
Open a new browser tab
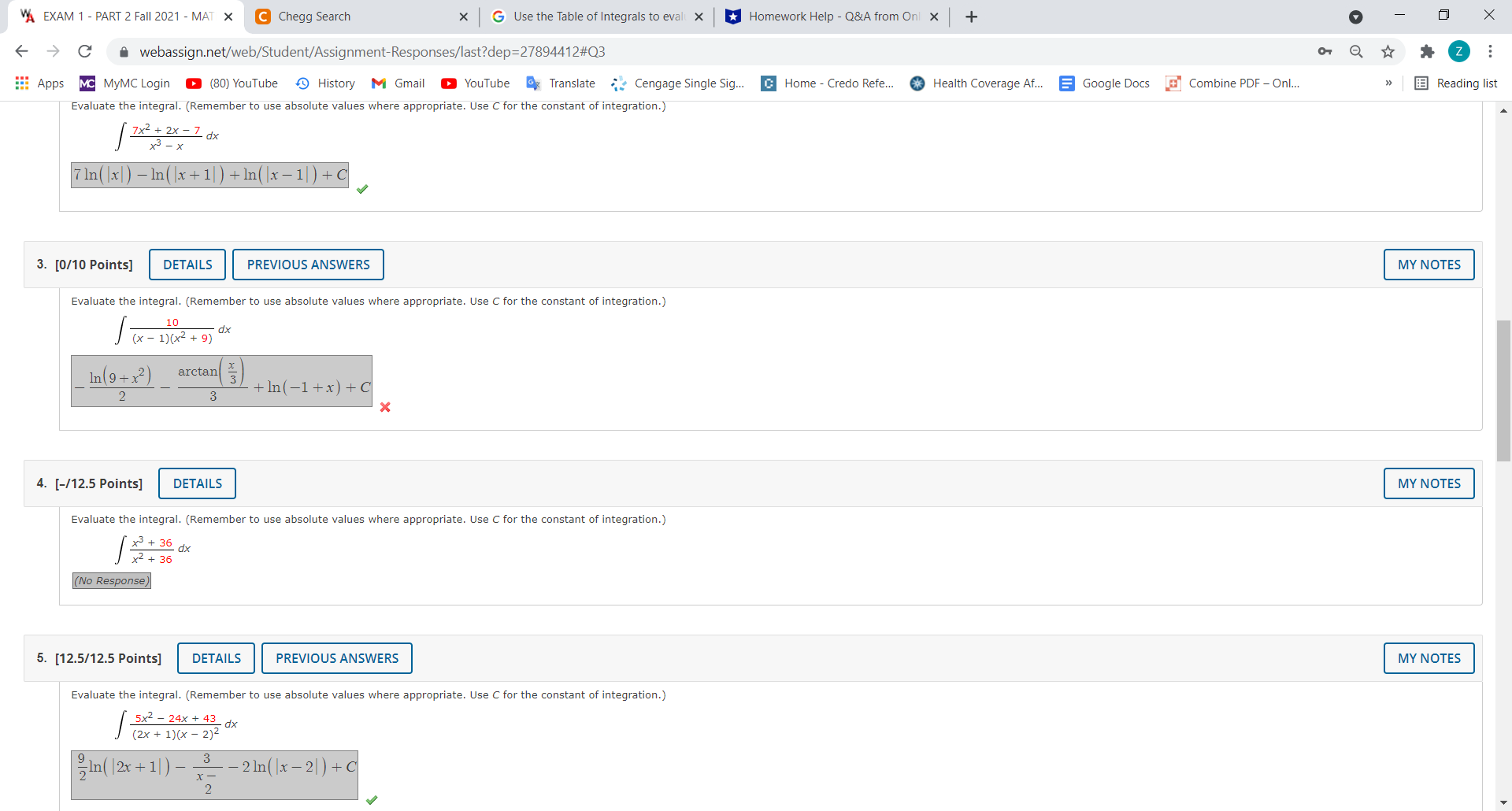pos(971,17)
